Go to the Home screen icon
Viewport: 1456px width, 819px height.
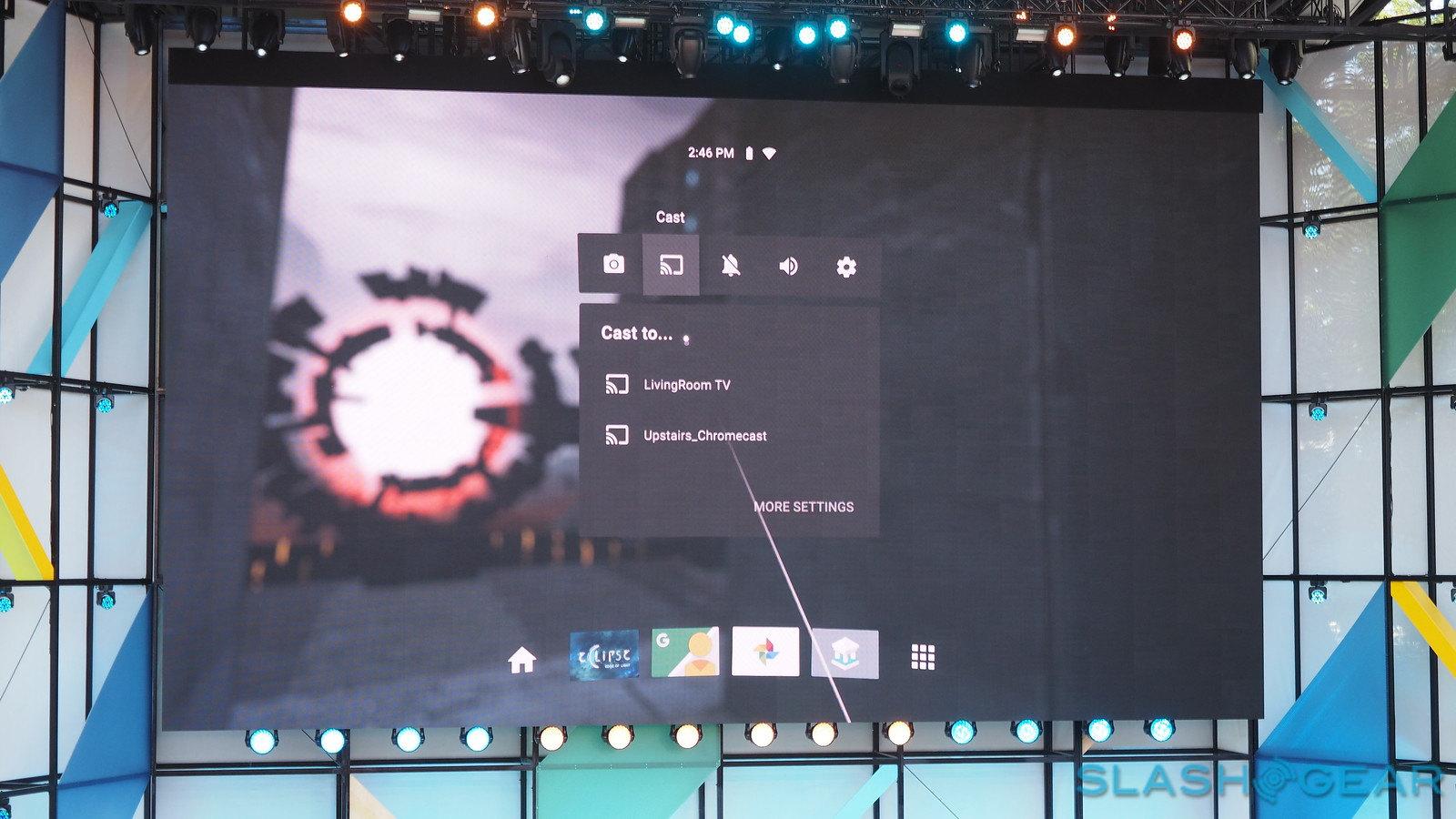coord(521,660)
